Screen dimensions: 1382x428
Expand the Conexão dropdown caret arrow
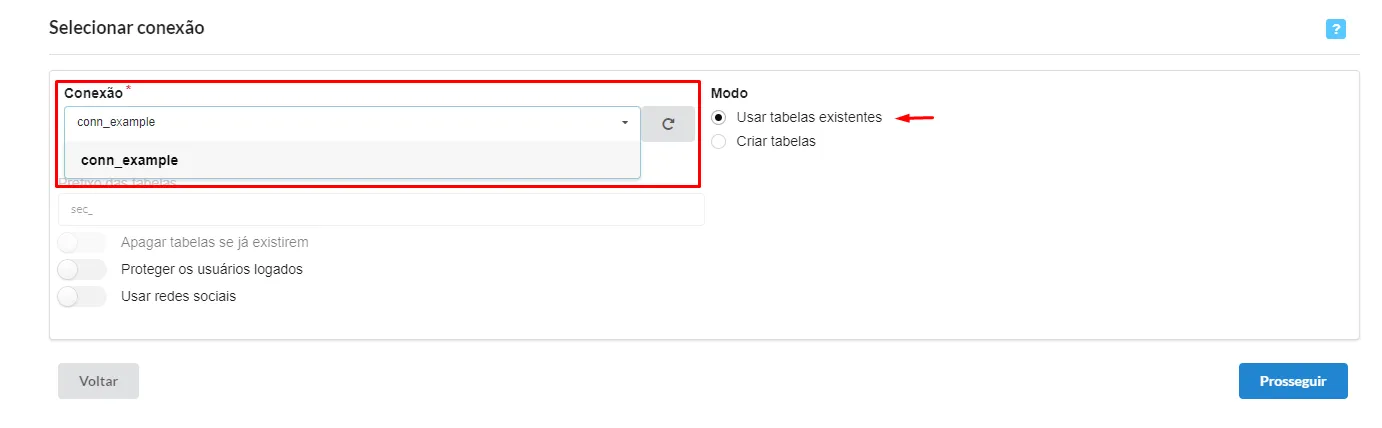[x=625, y=123]
